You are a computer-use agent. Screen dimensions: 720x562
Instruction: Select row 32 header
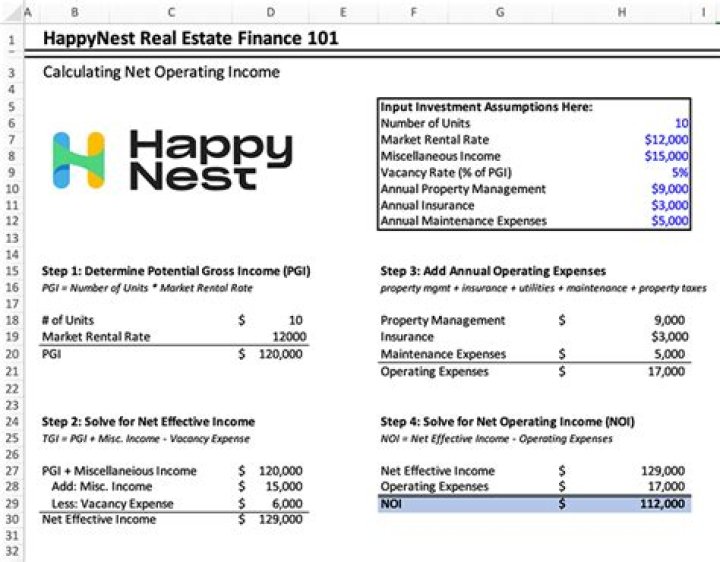11,551
